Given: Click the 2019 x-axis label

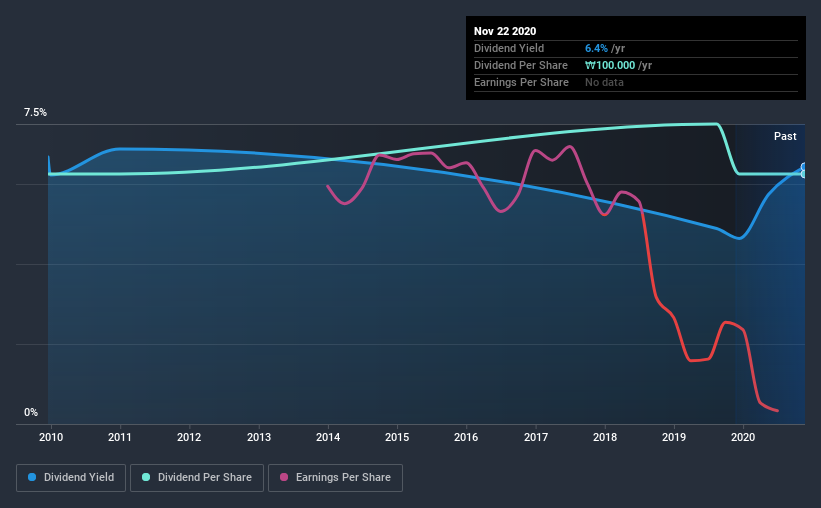Looking at the screenshot, I should click(674, 437).
